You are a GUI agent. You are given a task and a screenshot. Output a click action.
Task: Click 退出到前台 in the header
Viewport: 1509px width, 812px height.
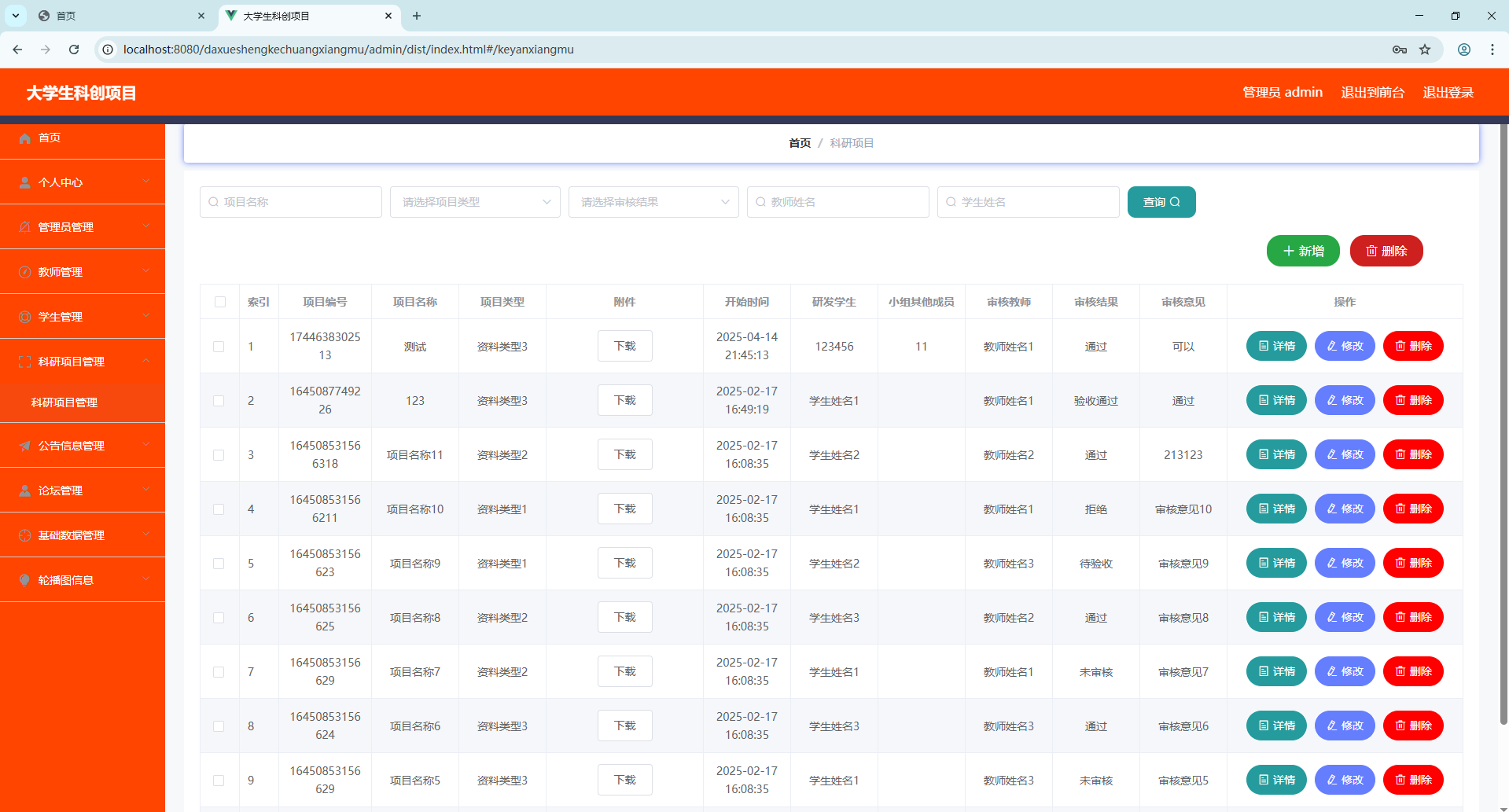click(1373, 93)
